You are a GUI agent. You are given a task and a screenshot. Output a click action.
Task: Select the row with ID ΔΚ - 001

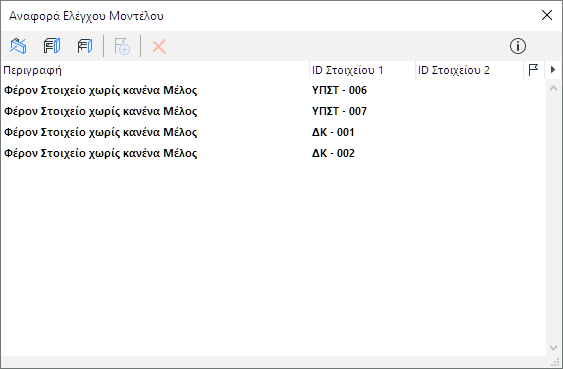(273, 132)
